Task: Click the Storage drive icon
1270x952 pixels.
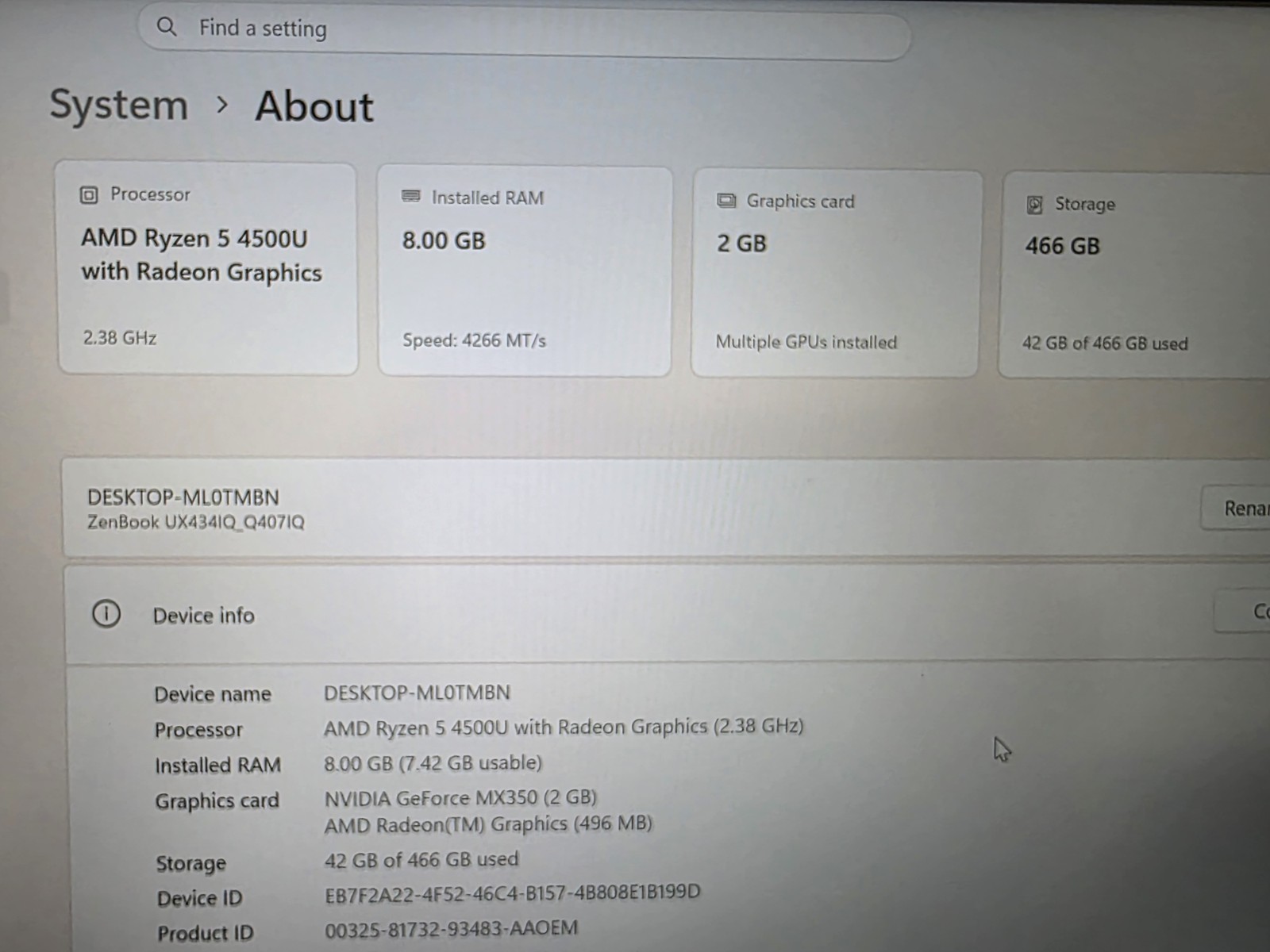Action: (1034, 205)
